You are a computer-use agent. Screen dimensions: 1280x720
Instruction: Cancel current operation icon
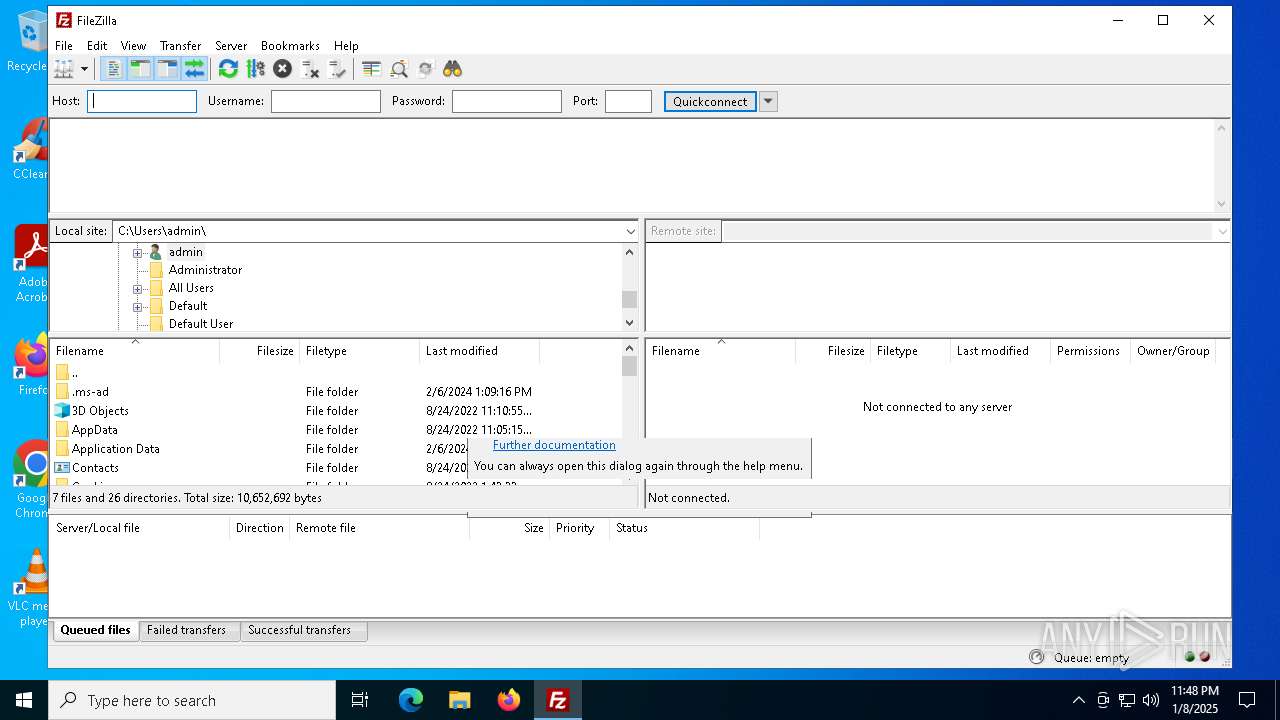[x=282, y=69]
